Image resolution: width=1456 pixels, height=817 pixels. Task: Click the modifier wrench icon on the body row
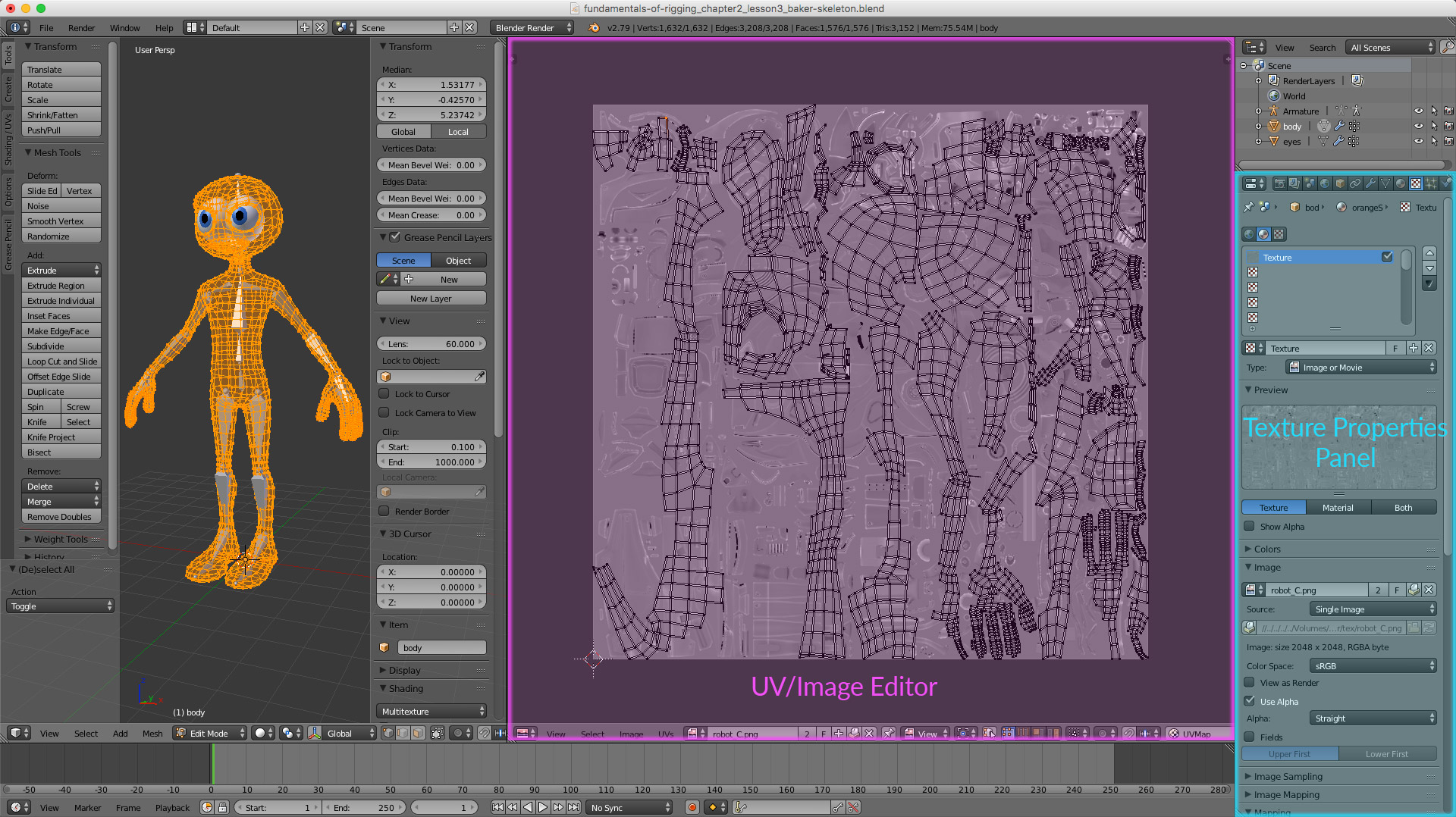(x=1340, y=127)
